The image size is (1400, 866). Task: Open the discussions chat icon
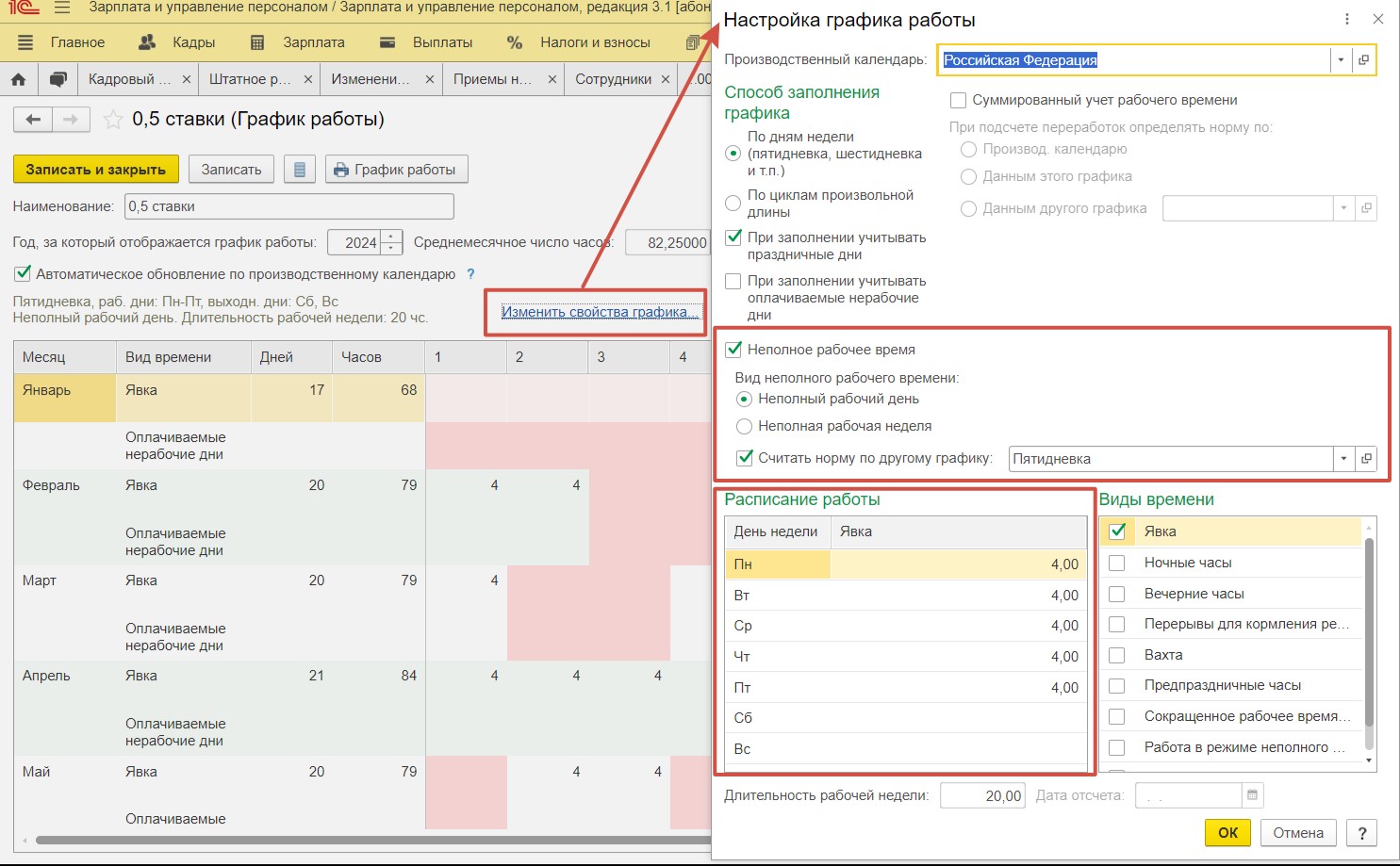pyautogui.click(x=58, y=79)
